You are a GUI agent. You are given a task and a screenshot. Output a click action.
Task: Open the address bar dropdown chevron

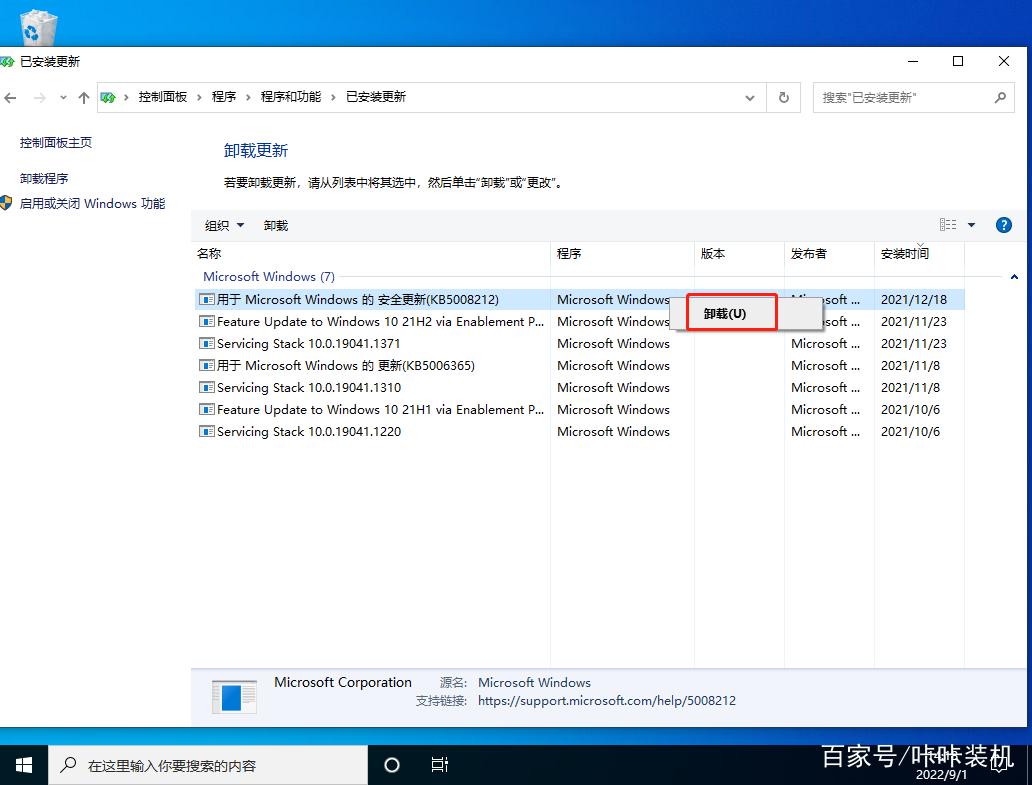tap(750, 97)
